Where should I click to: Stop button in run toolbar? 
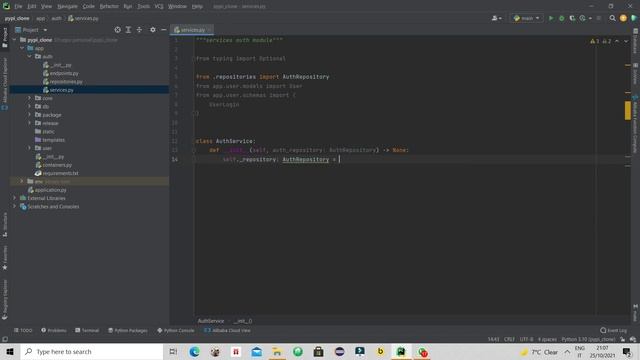point(599,18)
